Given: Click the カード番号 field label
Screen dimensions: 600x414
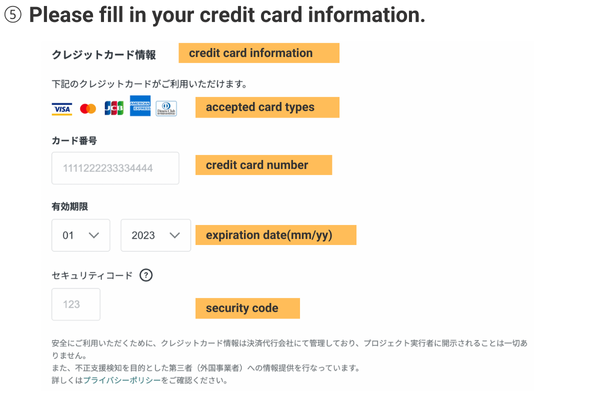Looking at the screenshot, I should coord(74,140).
